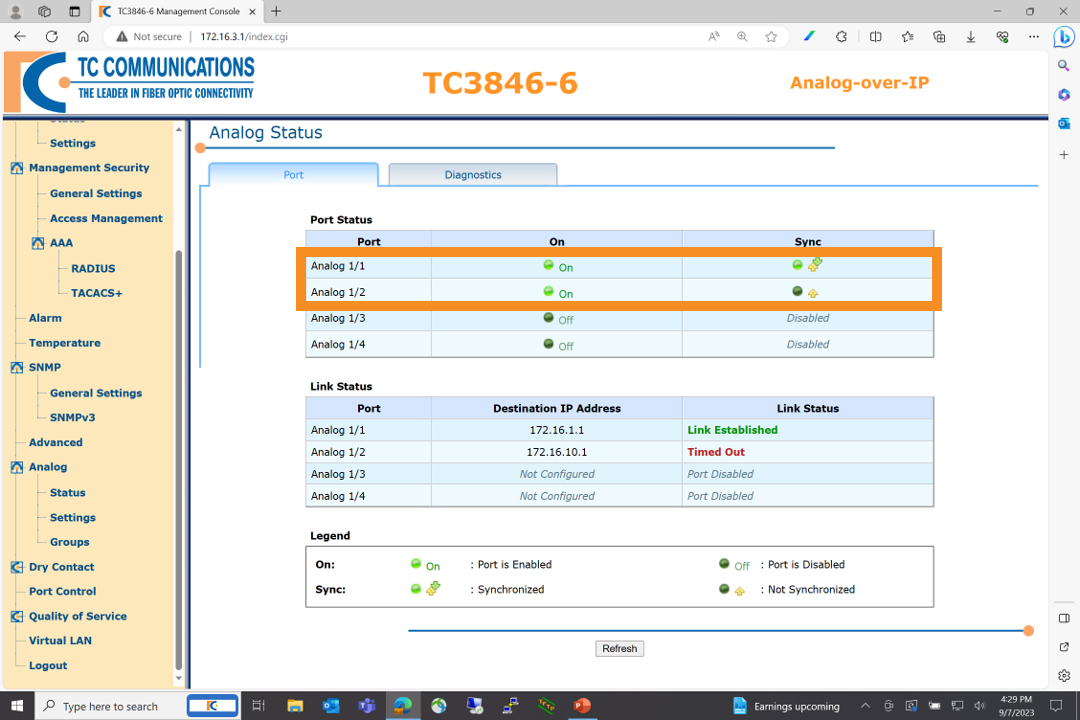1080x720 pixels.
Task: Open Analog Status page in sidebar
Action: point(68,493)
